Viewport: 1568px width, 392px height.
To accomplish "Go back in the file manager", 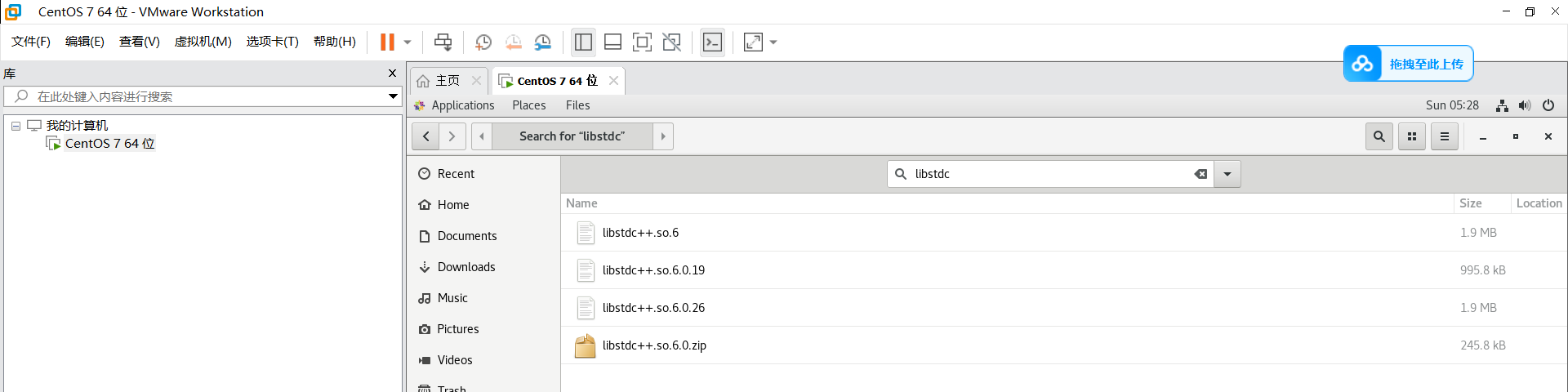I will point(426,136).
